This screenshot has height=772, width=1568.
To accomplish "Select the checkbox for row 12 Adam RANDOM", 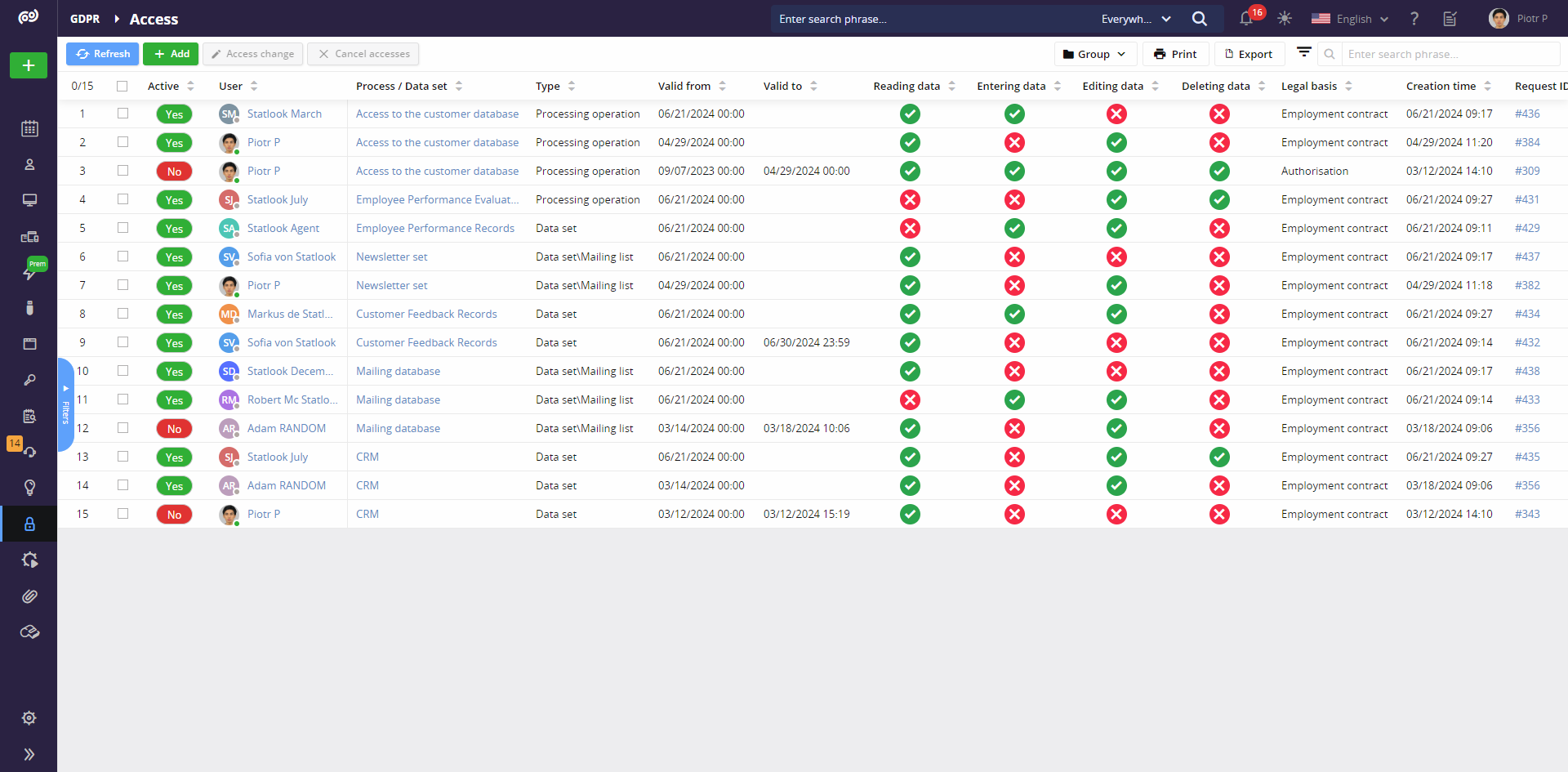I will (122, 428).
